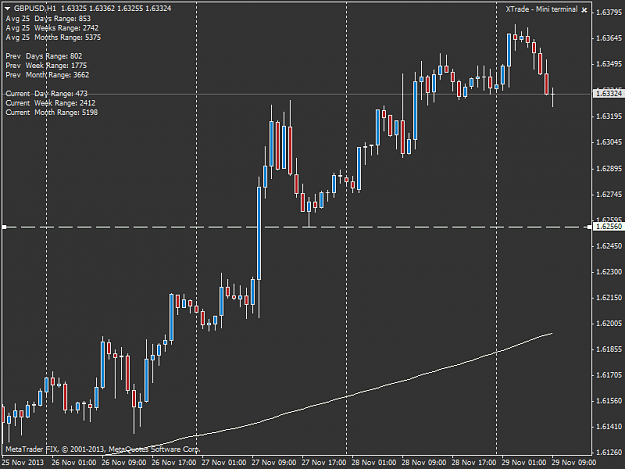Click the 'Avg 25 Days Range: 853' text
Image resolution: width=625 pixels, height=469 pixels.
(x=48, y=18)
